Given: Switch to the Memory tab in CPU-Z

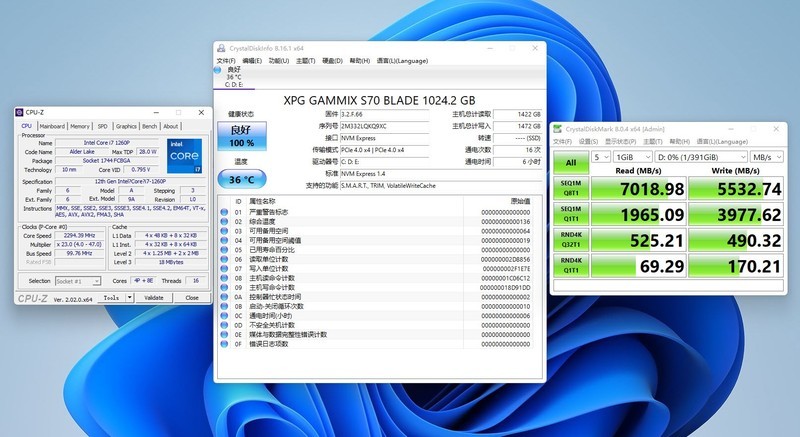Looking at the screenshot, I should 80,126.
